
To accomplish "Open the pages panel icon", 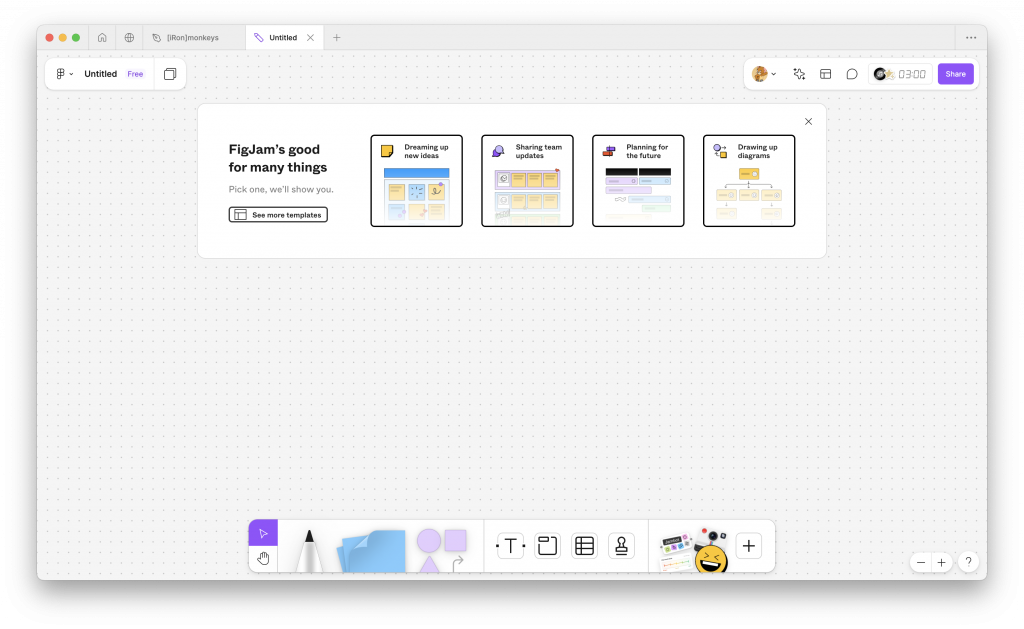I will 170,74.
